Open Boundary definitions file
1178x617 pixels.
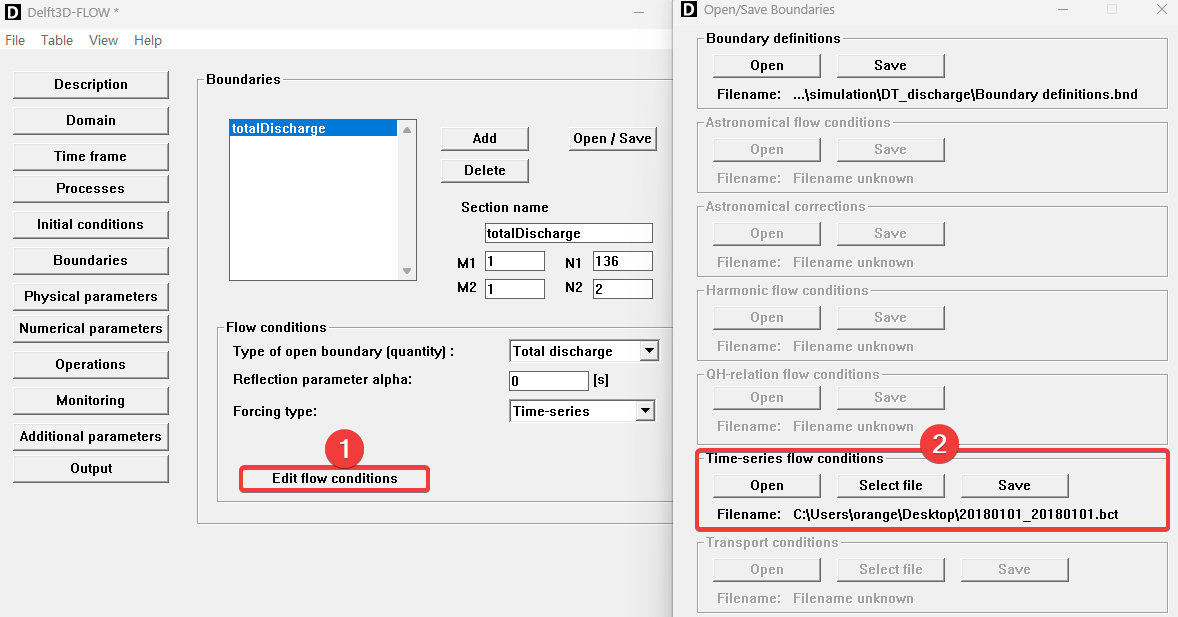(766, 65)
